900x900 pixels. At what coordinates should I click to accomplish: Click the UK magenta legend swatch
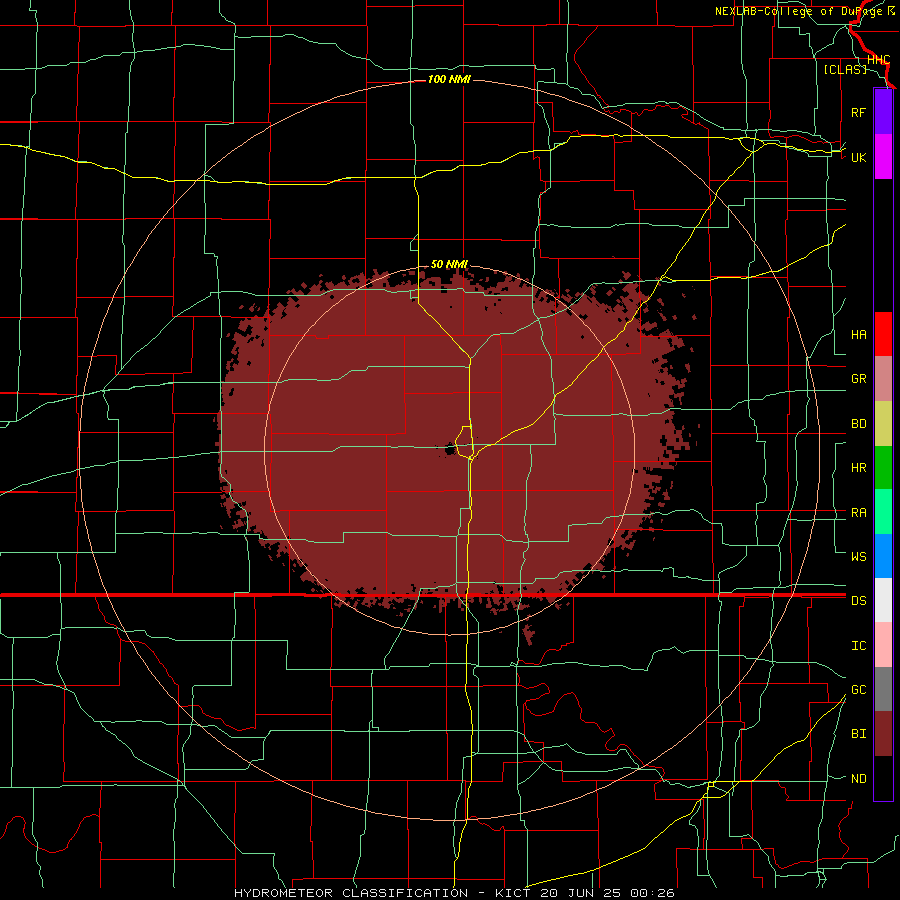(883, 157)
